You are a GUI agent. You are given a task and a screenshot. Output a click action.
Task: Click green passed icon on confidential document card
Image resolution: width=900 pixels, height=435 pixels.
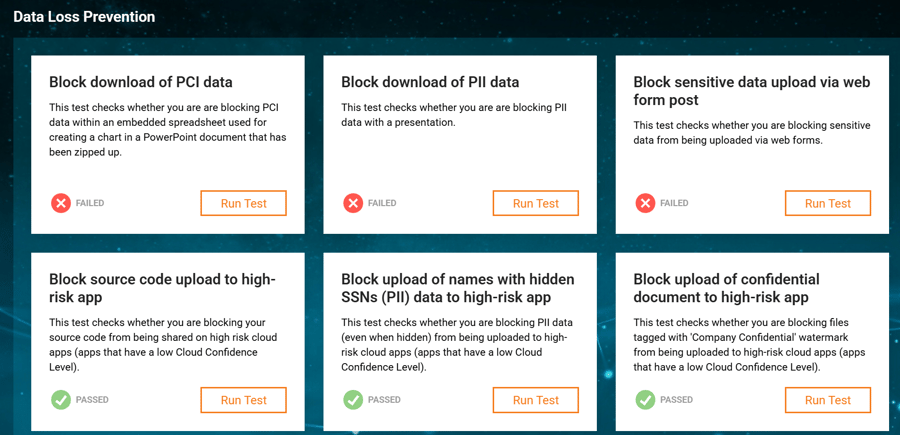645,400
